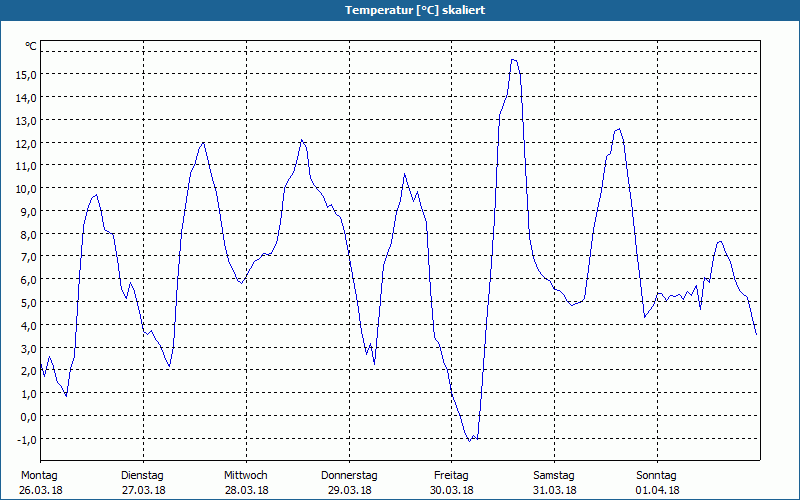Select the 6,0 axis value
800x500 pixels.
tap(29, 280)
